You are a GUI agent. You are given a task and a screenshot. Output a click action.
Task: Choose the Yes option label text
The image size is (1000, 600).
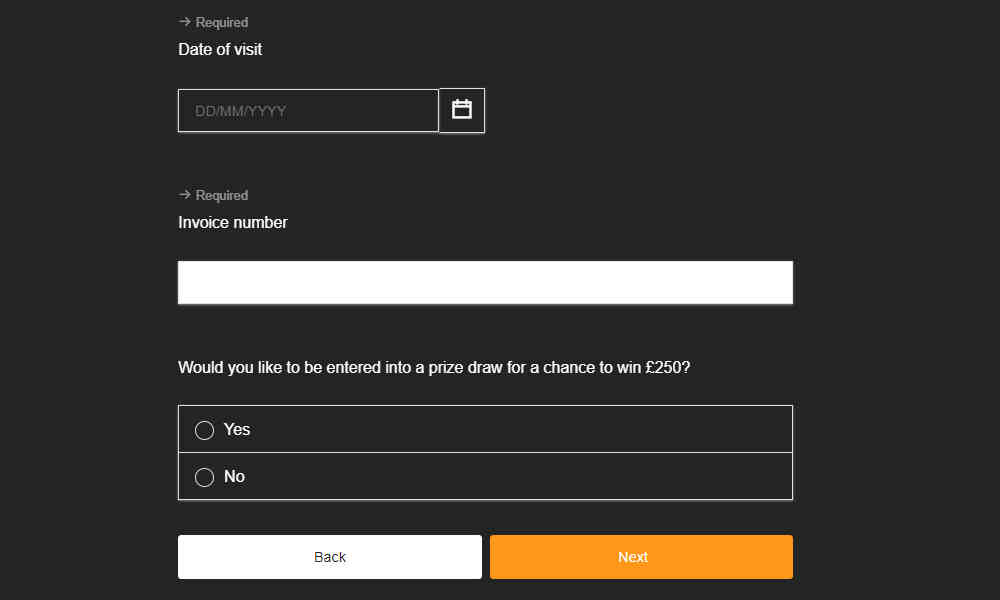237,429
